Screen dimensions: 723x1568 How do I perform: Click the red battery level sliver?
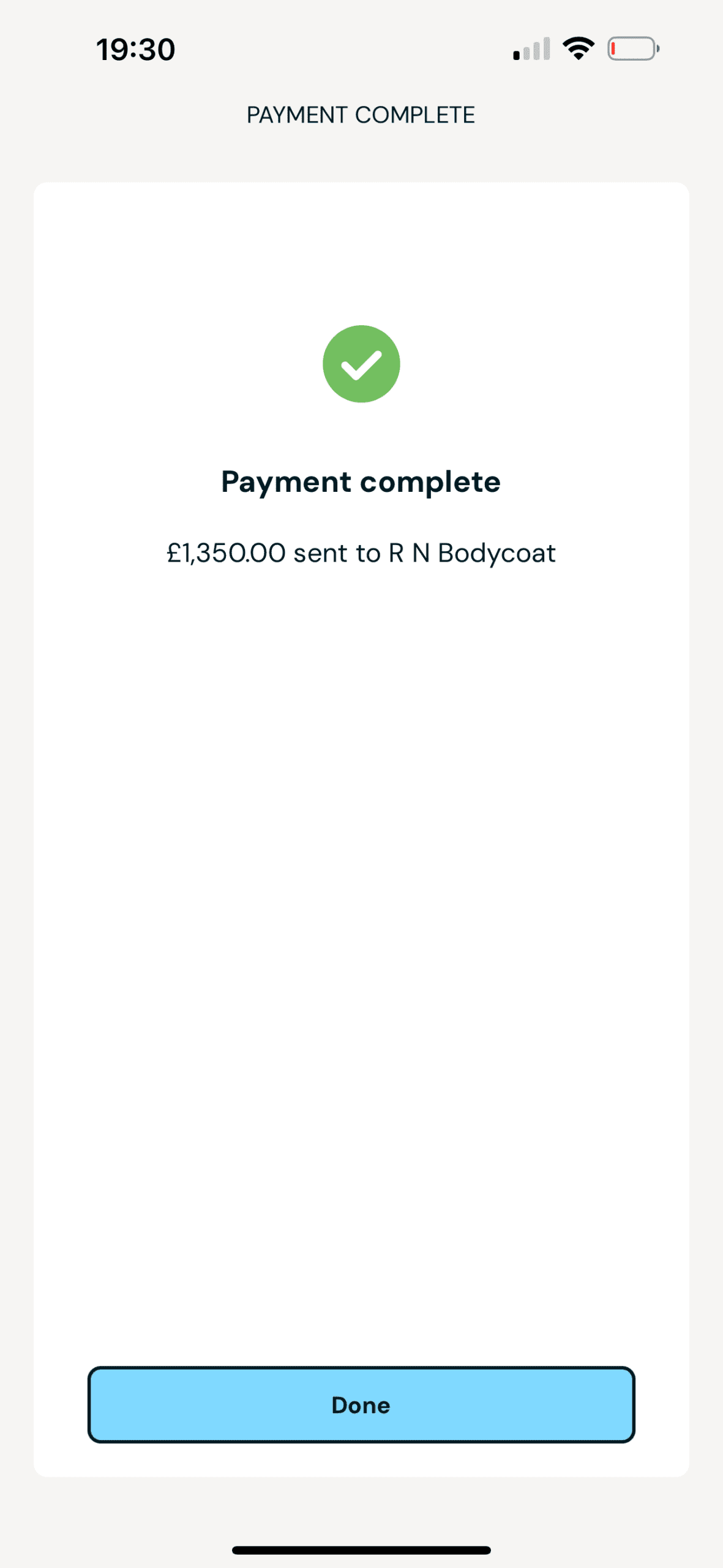(x=613, y=49)
